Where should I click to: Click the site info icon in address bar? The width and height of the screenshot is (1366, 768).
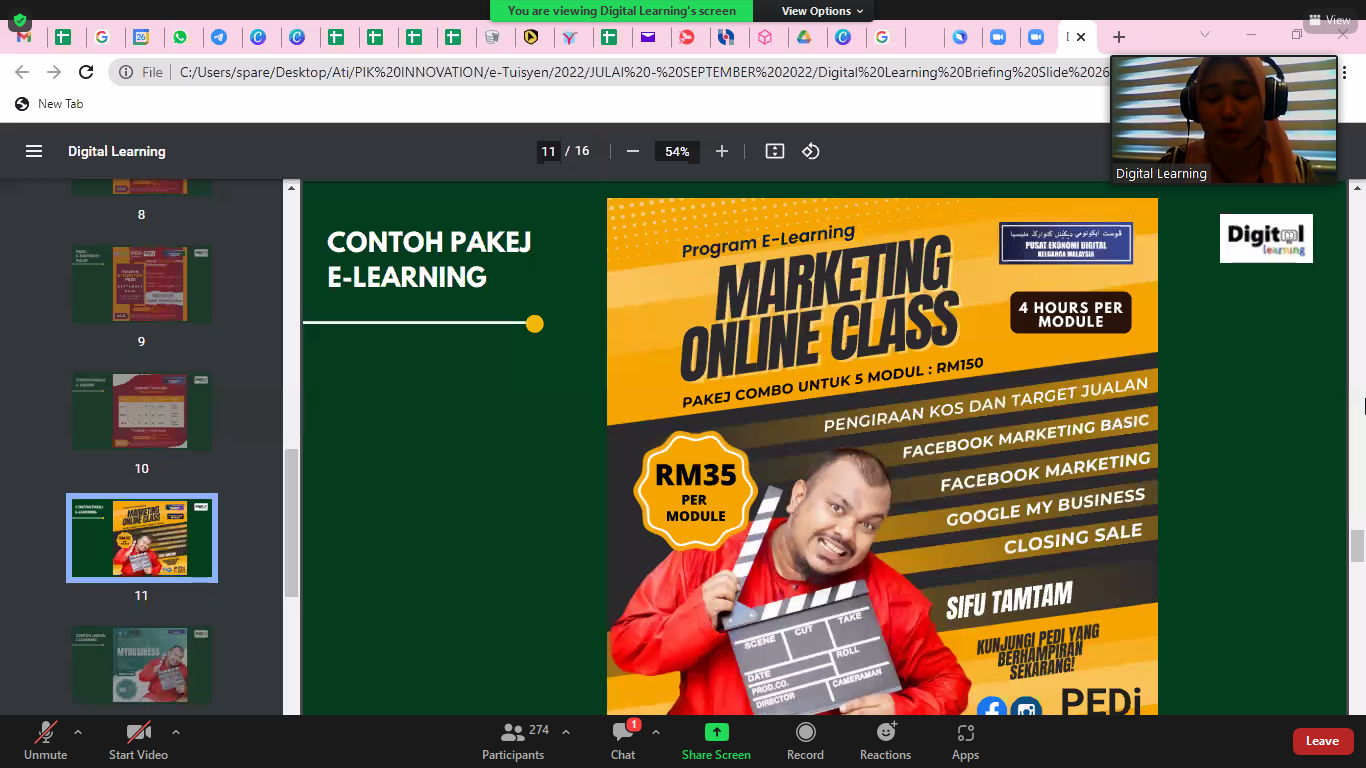[126, 72]
